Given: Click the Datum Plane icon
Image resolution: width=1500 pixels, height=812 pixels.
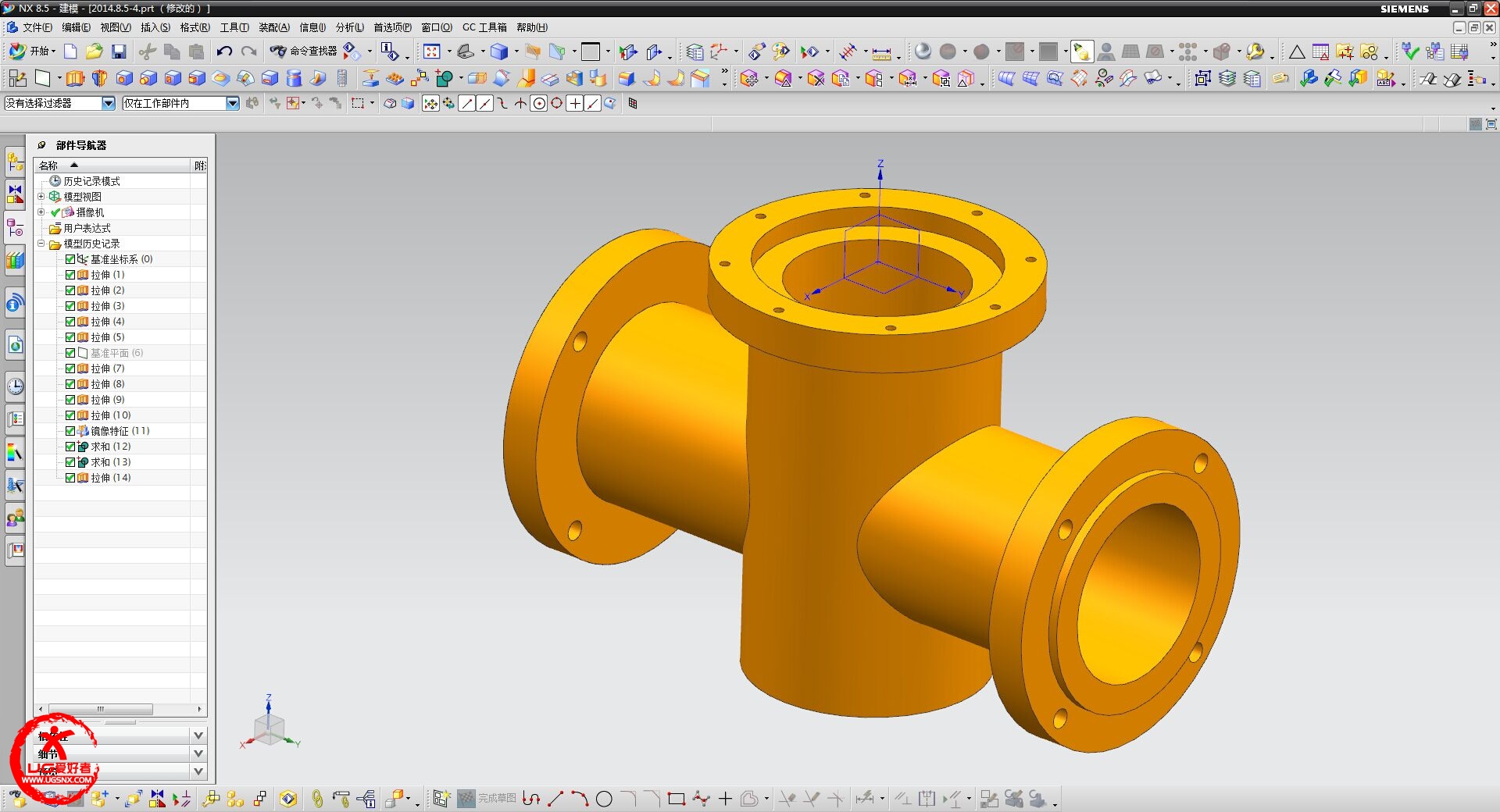Looking at the screenshot, I should pyautogui.click(x=42, y=78).
